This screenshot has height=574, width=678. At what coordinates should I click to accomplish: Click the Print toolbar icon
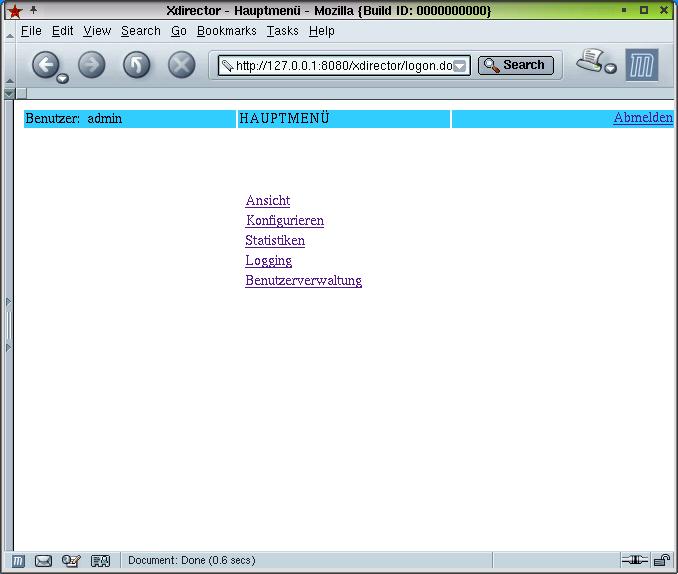point(592,61)
